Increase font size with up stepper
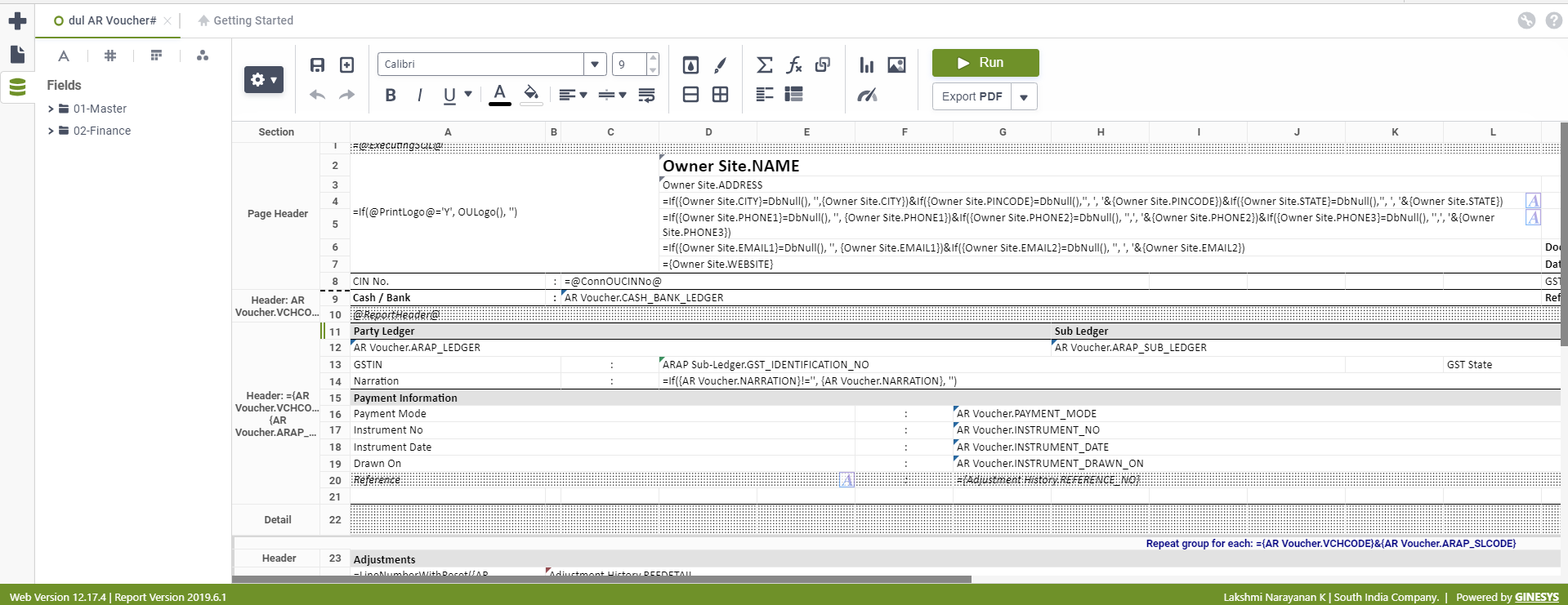The image size is (1568, 605). 653,58
